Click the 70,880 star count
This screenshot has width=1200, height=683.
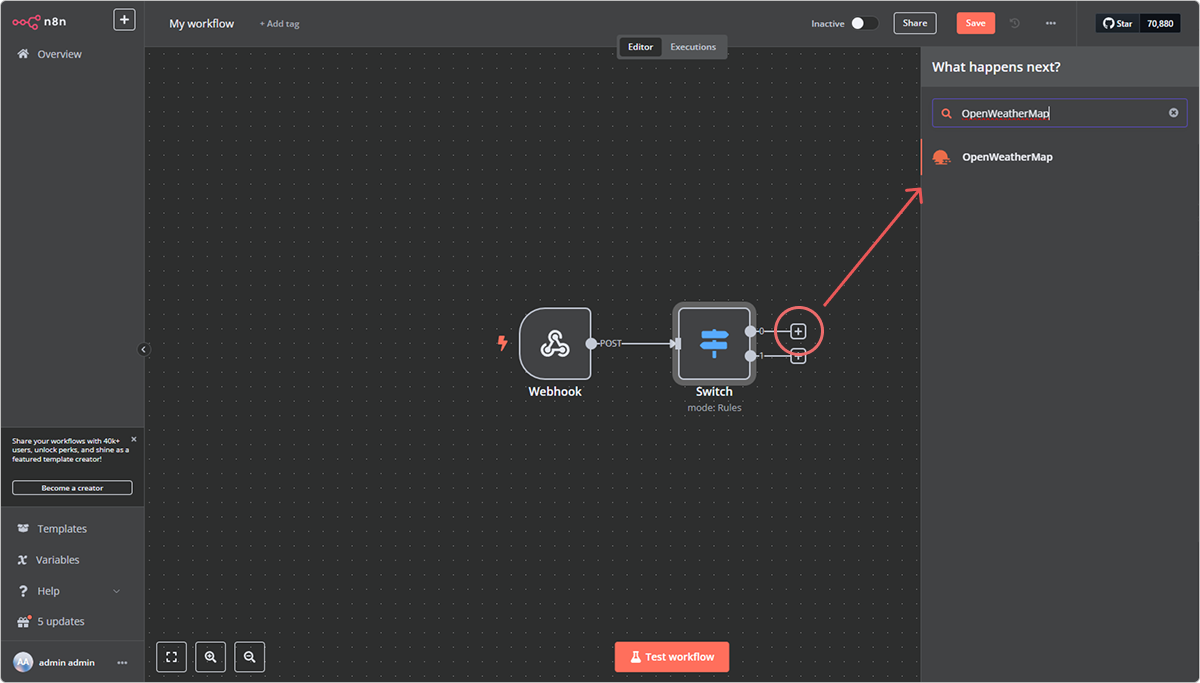point(1160,23)
